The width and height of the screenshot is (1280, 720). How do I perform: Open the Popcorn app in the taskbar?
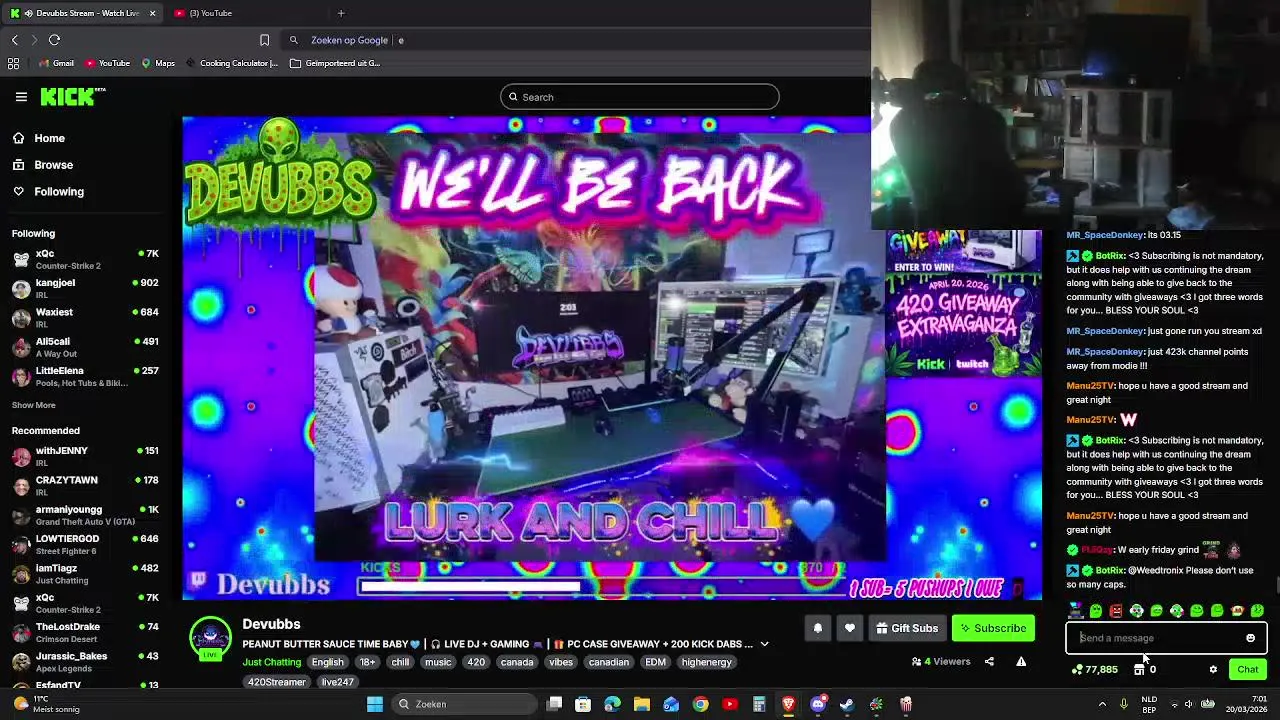(906, 704)
